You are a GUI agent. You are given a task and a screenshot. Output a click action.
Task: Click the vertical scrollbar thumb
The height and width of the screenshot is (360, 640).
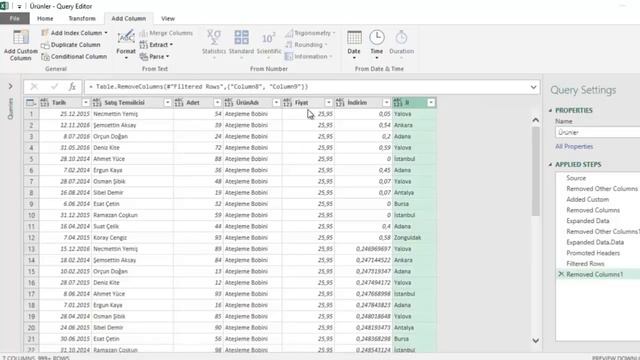point(536,171)
